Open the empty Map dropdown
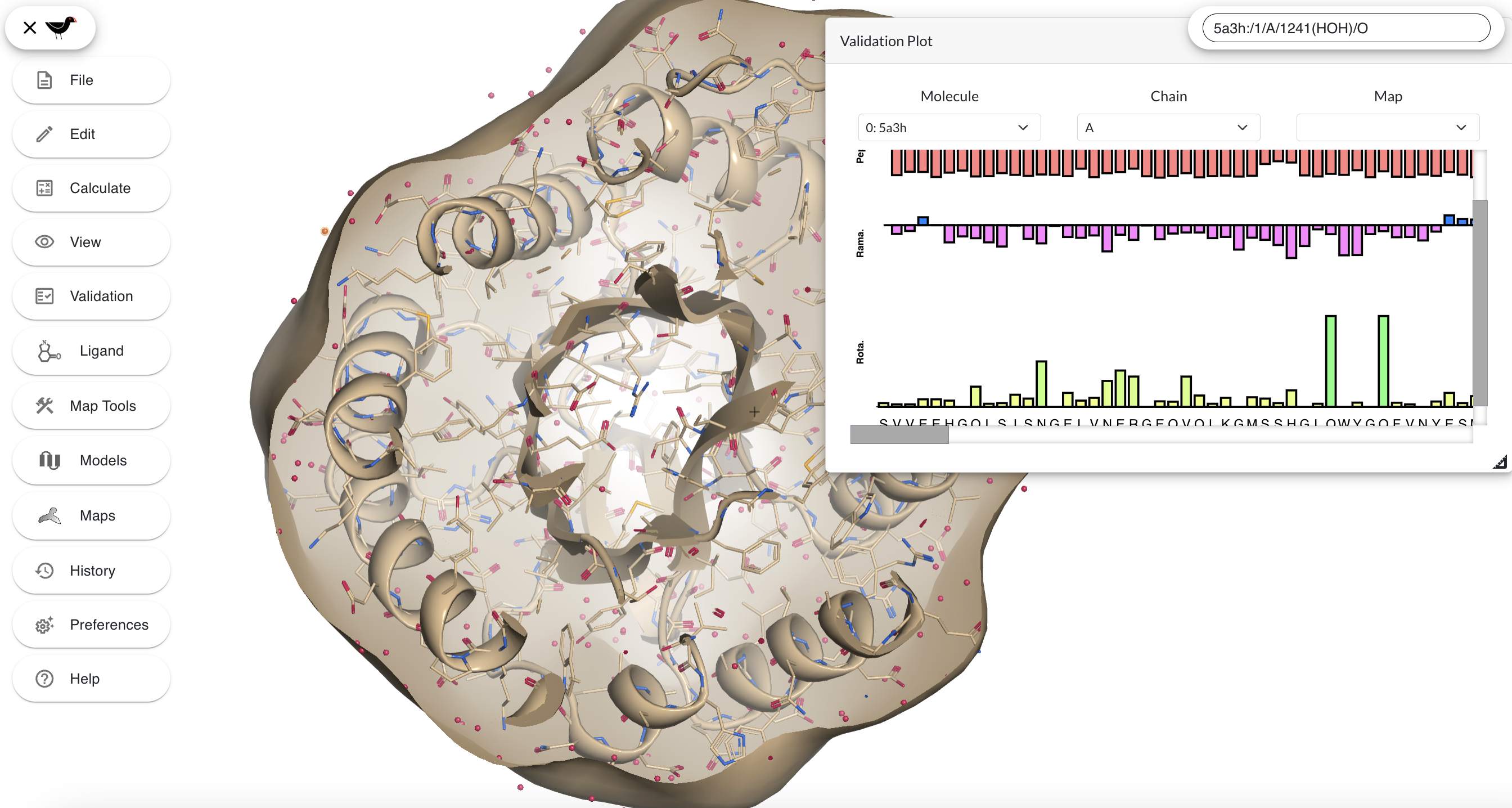The height and width of the screenshot is (808, 1512). coord(1387,127)
